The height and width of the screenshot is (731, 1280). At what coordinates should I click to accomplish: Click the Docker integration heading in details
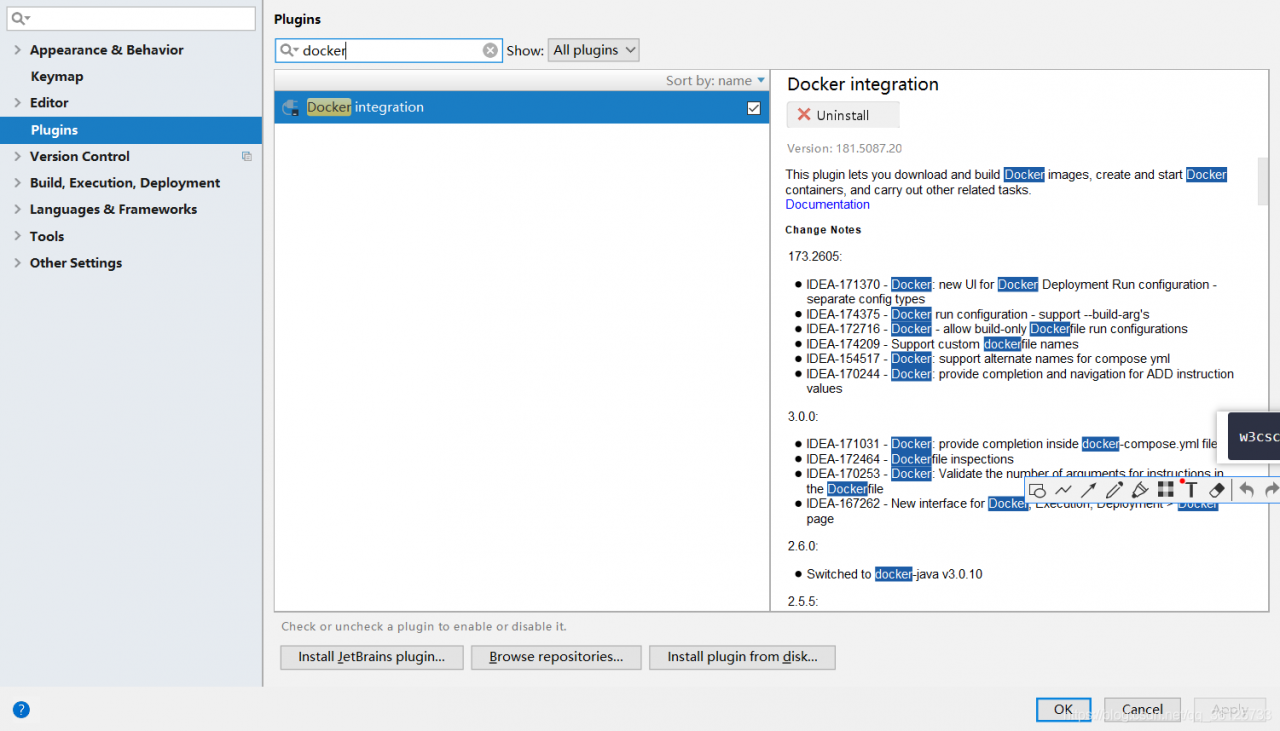click(863, 84)
